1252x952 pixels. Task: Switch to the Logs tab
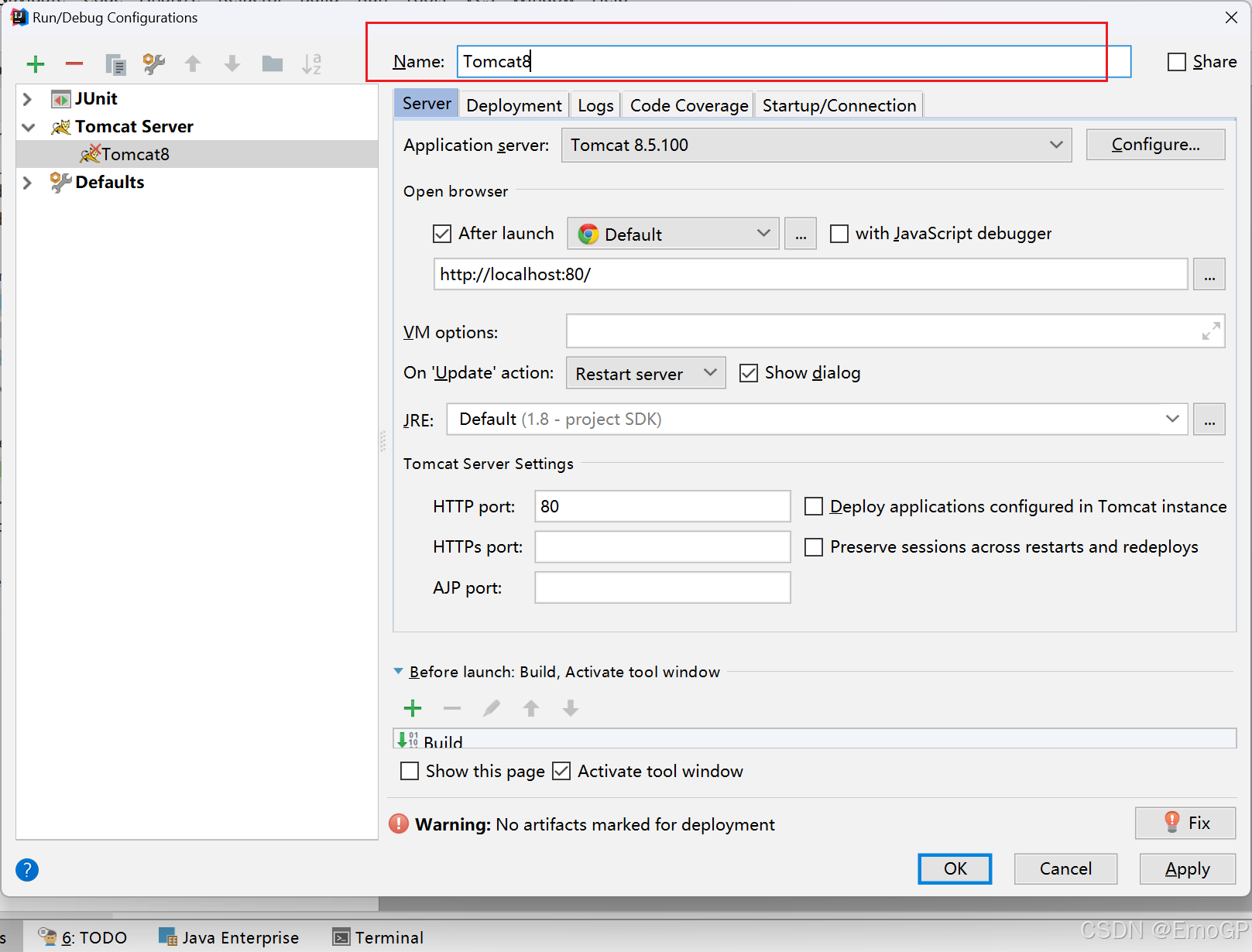tap(595, 105)
